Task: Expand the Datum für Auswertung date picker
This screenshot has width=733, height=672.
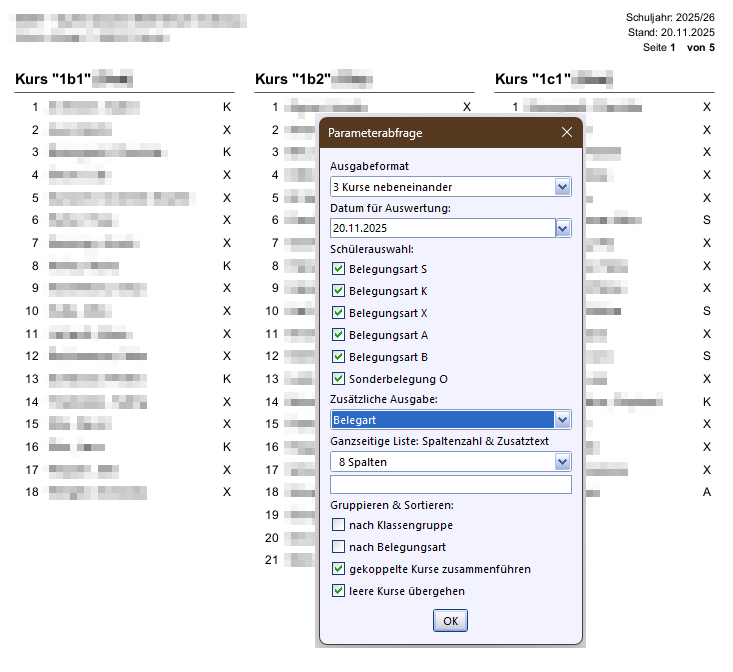Action: pos(562,229)
